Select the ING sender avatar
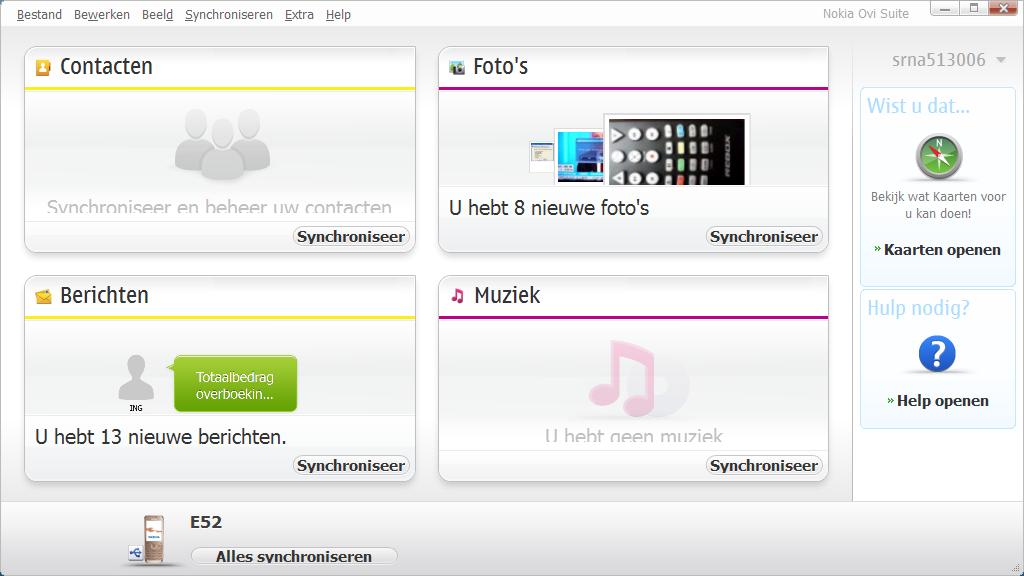 tap(136, 378)
